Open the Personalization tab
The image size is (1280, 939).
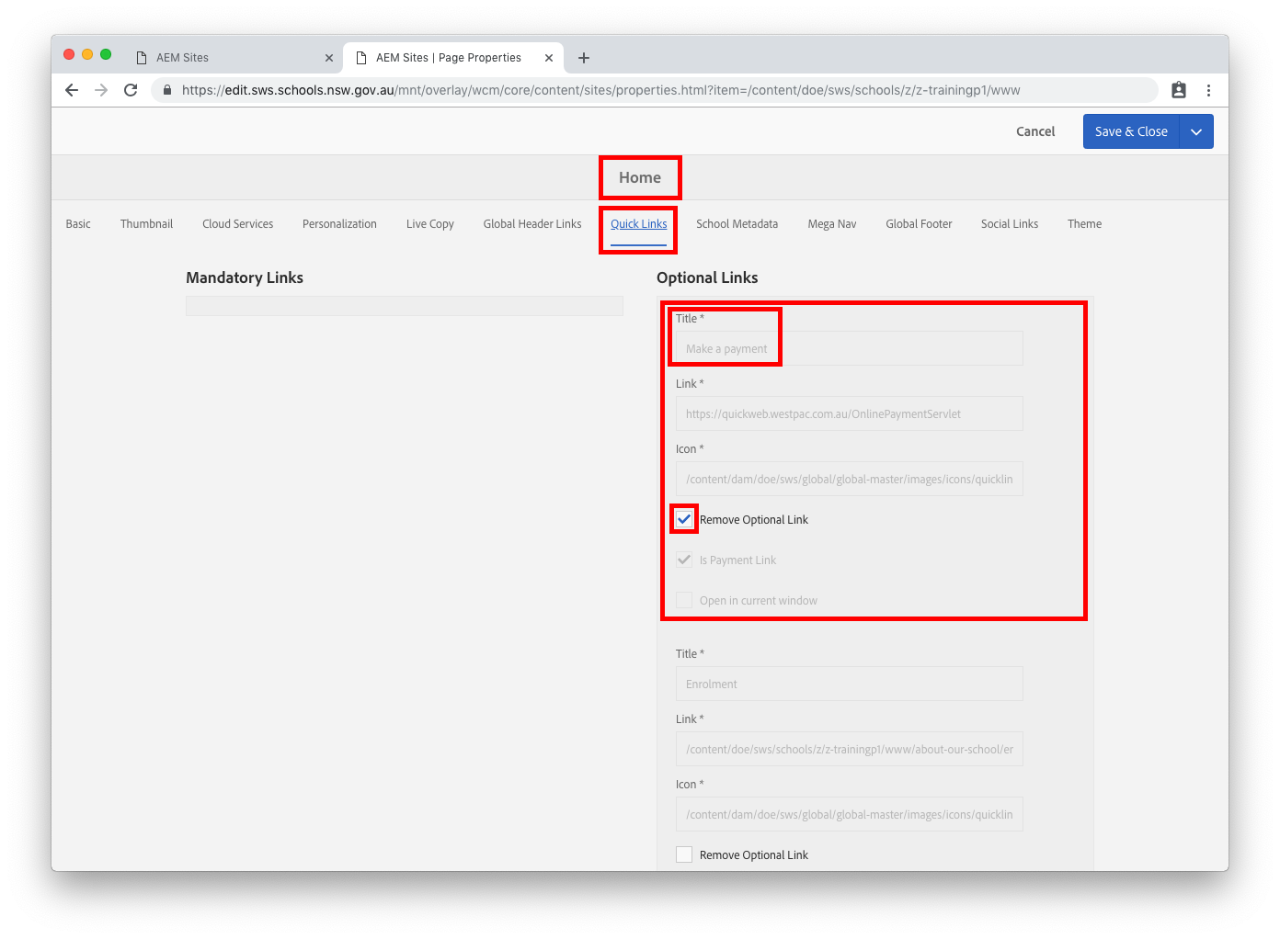point(340,224)
